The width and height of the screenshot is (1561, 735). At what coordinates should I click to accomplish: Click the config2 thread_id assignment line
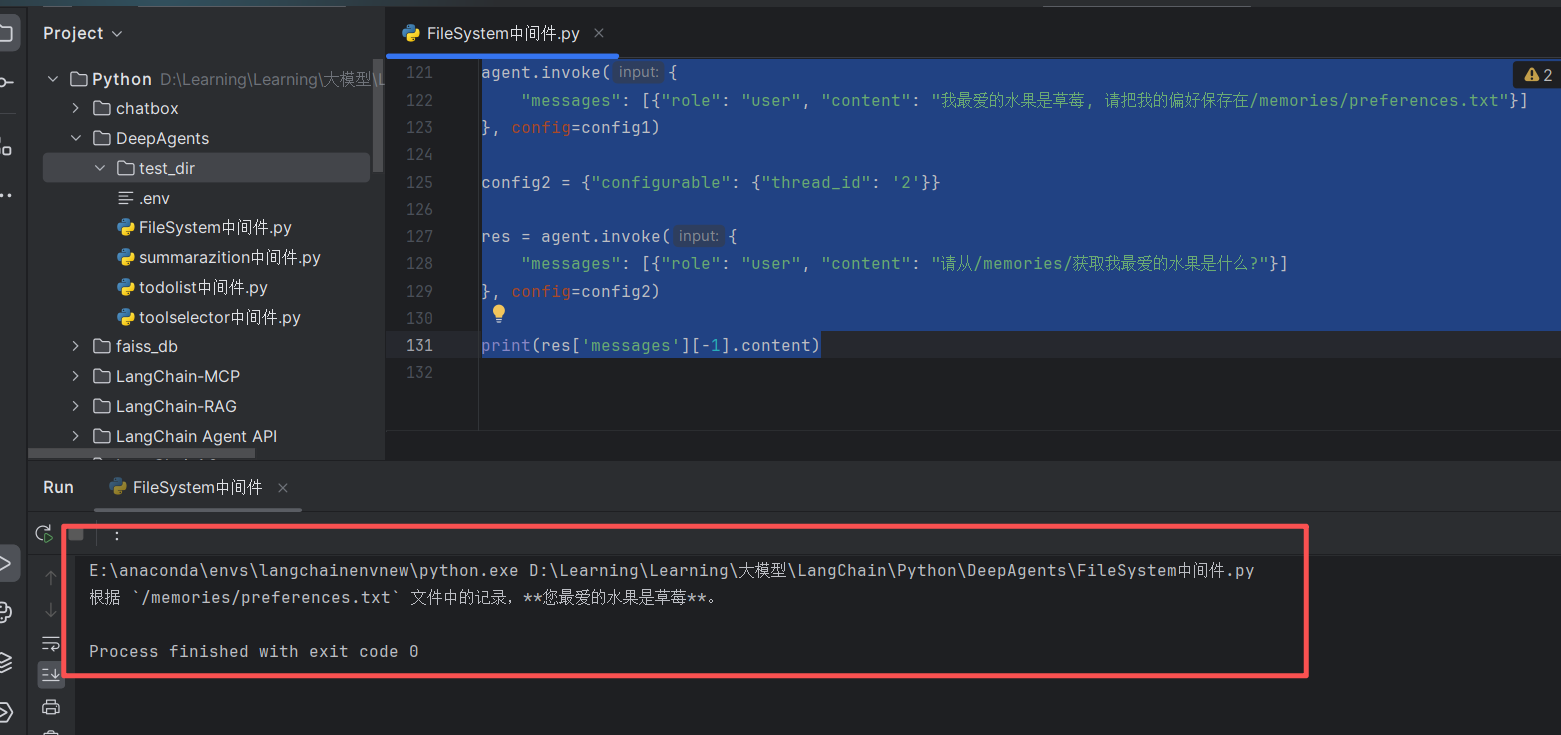(x=710, y=182)
